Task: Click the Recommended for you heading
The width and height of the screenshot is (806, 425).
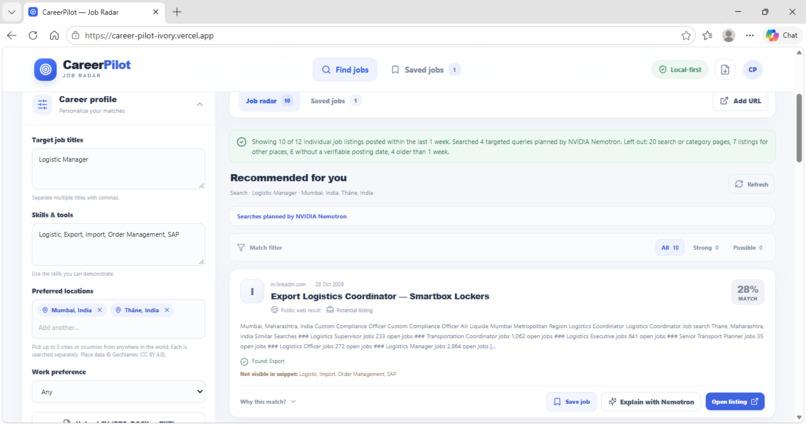Action: click(288, 178)
